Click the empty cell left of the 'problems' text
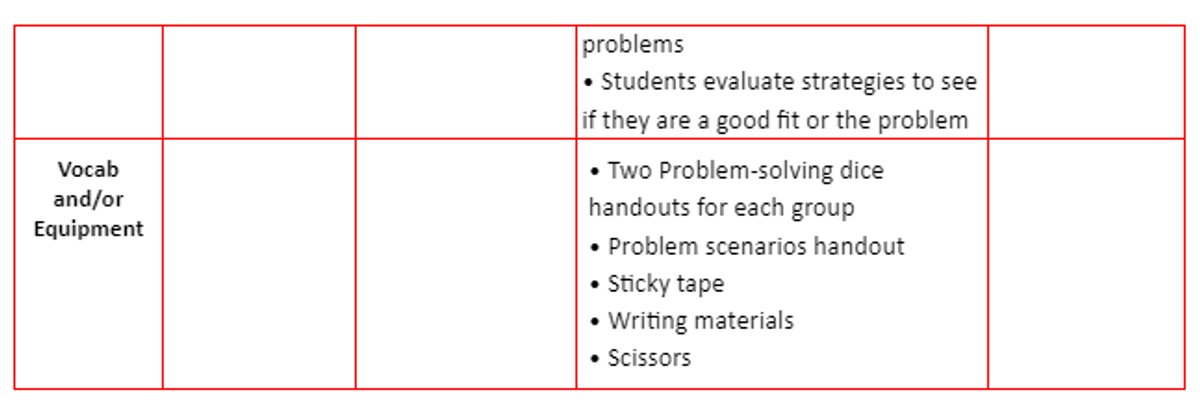The image size is (1200, 414). pos(466,82)
